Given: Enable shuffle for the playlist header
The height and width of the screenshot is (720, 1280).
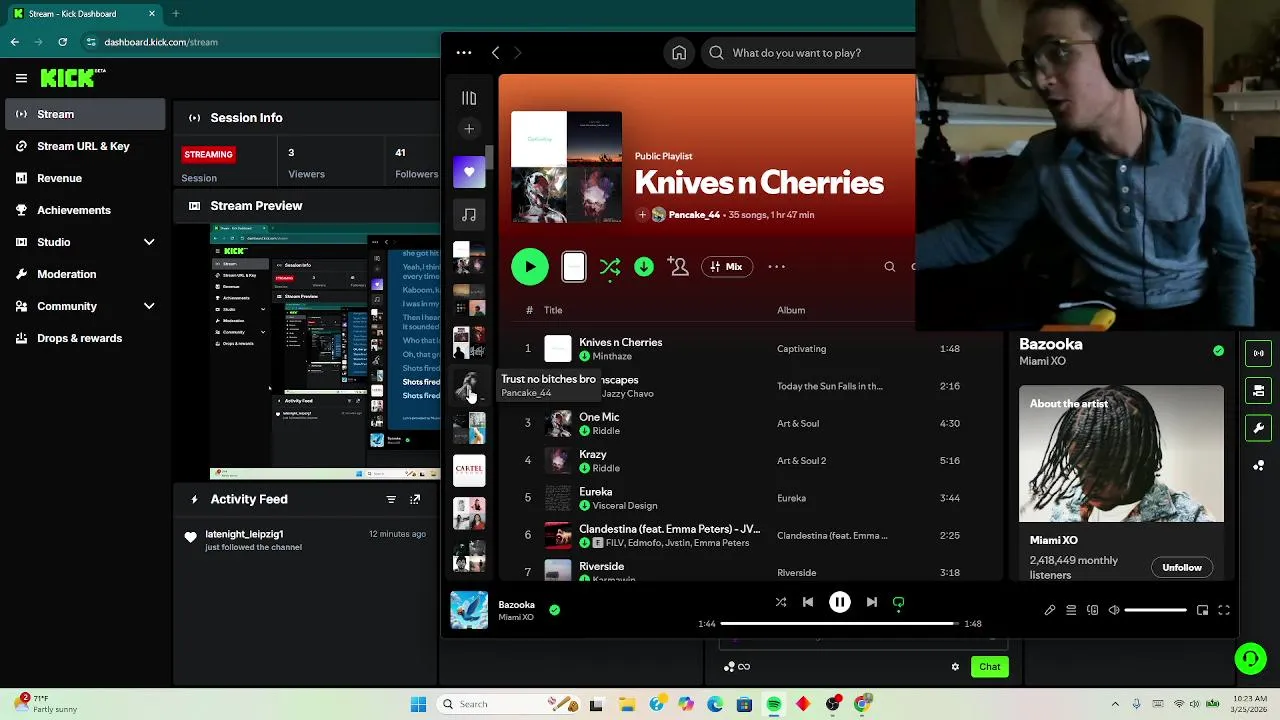Looking at the screenshot, I should click(x=609, y=267).
